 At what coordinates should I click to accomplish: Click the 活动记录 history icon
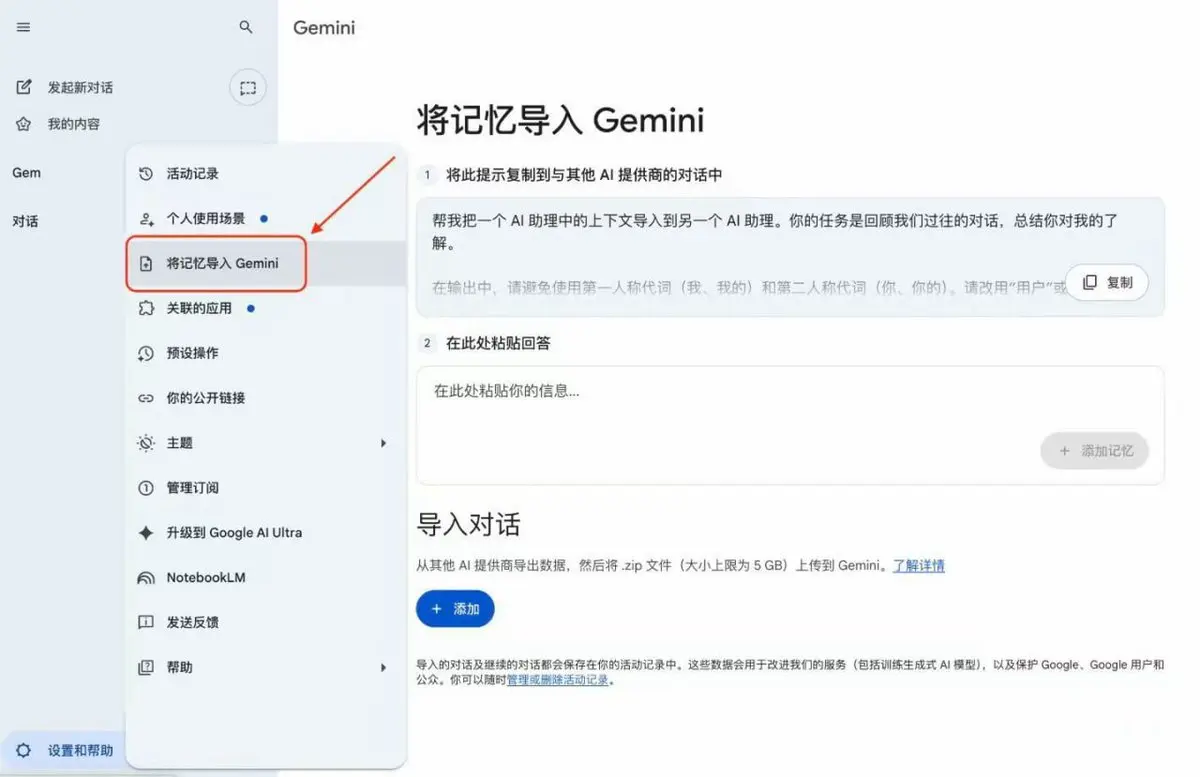point(146,174)
